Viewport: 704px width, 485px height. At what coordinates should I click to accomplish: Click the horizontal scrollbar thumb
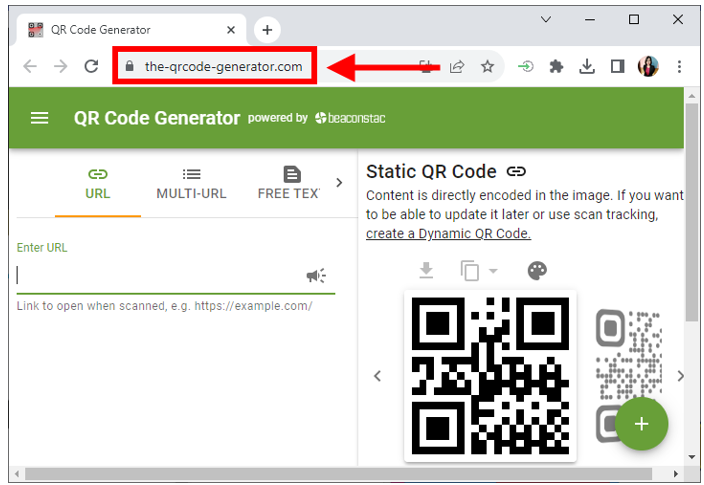click(338, 474)
